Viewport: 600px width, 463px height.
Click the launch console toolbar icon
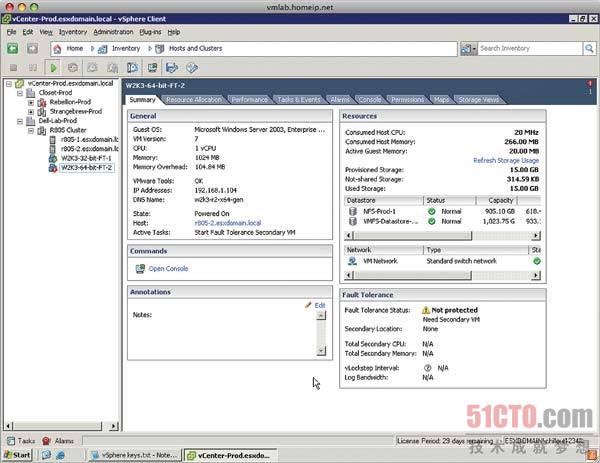point(152,68)
